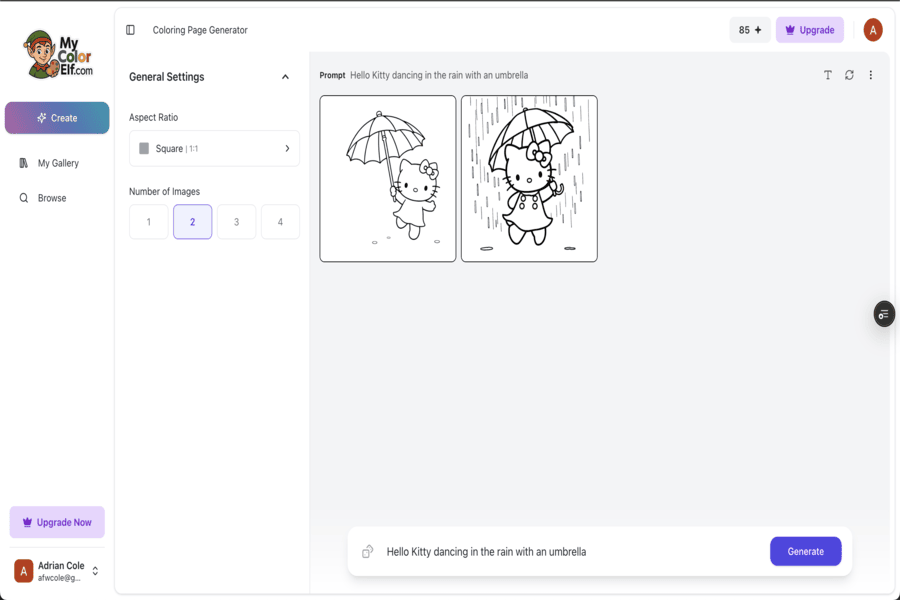Go to Browse in sidebar
The width and height of the screenshot is (900, 600).
point(51,198)
